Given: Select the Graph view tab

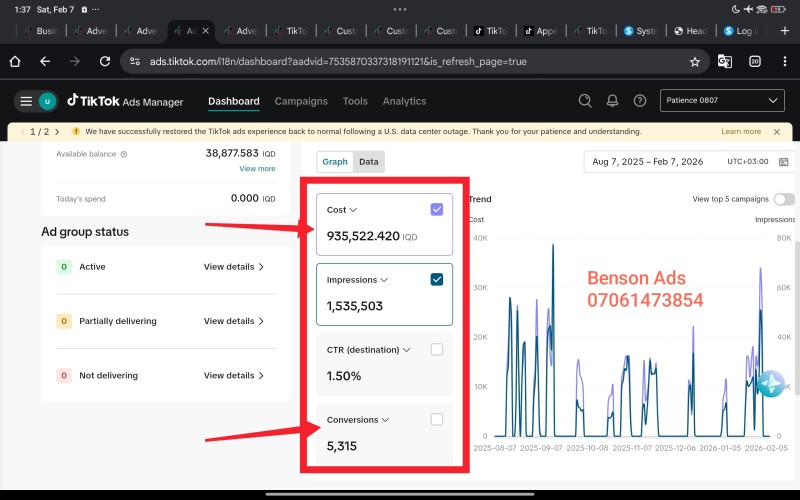Looking at the screenshot, I should coord(335,162).
